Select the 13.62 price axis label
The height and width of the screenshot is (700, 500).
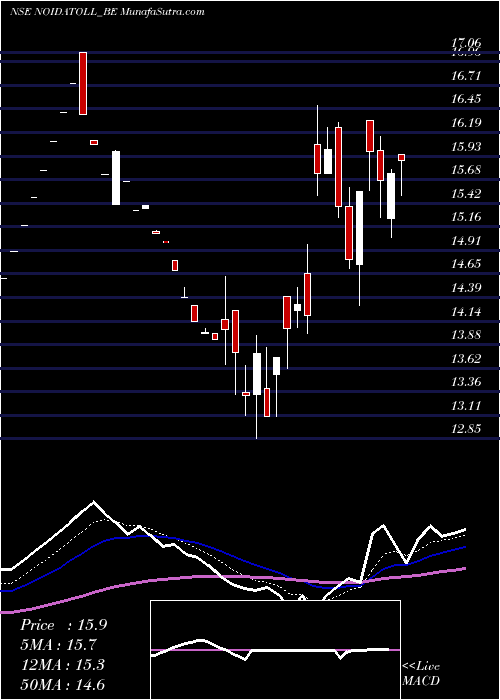(x=466, y=358)
